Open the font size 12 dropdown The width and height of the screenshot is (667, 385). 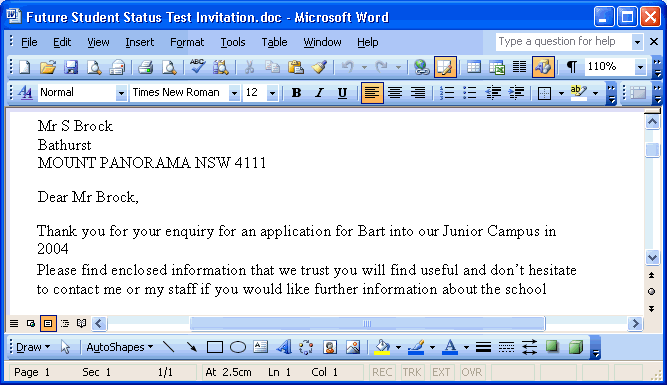coord(273,93)
